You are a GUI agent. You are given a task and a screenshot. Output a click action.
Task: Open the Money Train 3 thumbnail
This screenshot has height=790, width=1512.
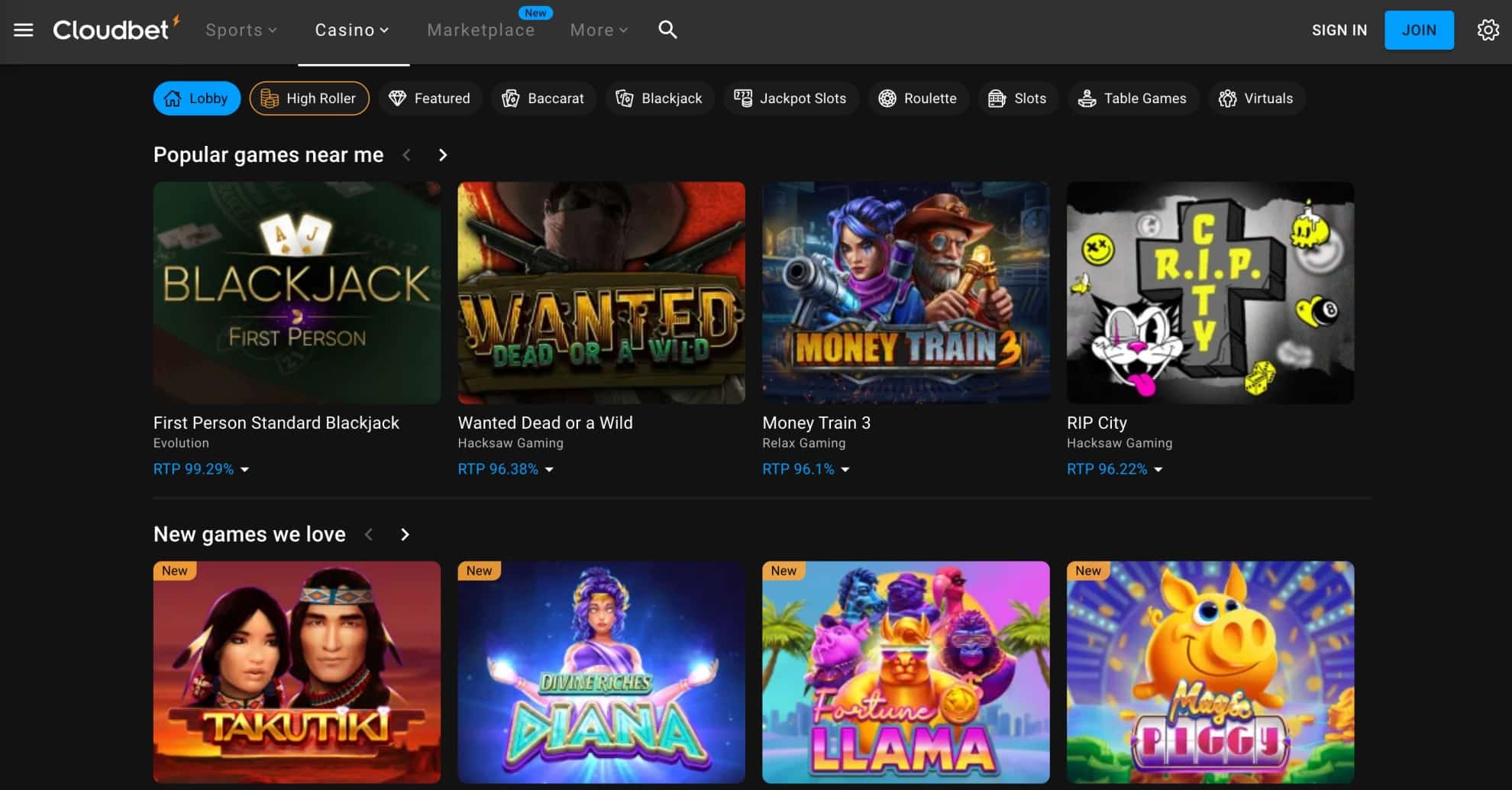(x=906, y=293)
